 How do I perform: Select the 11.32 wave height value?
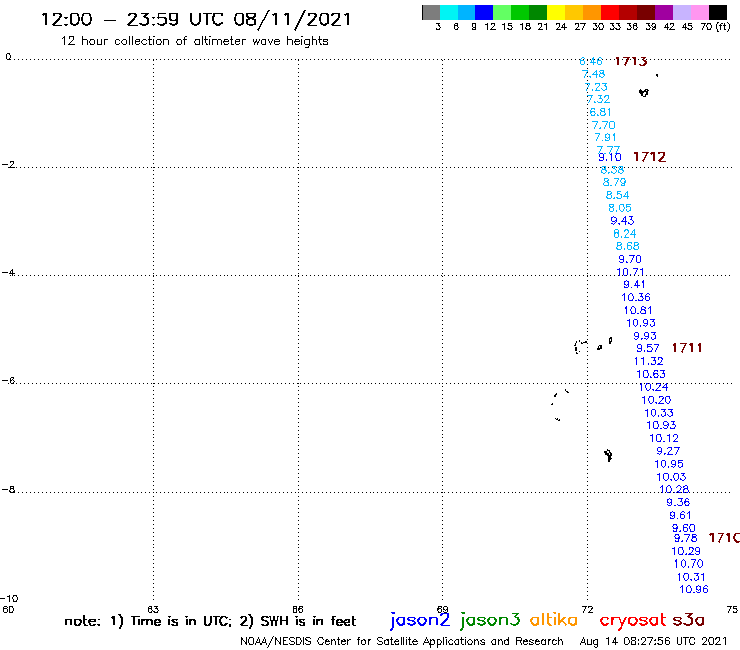point(648,361)
